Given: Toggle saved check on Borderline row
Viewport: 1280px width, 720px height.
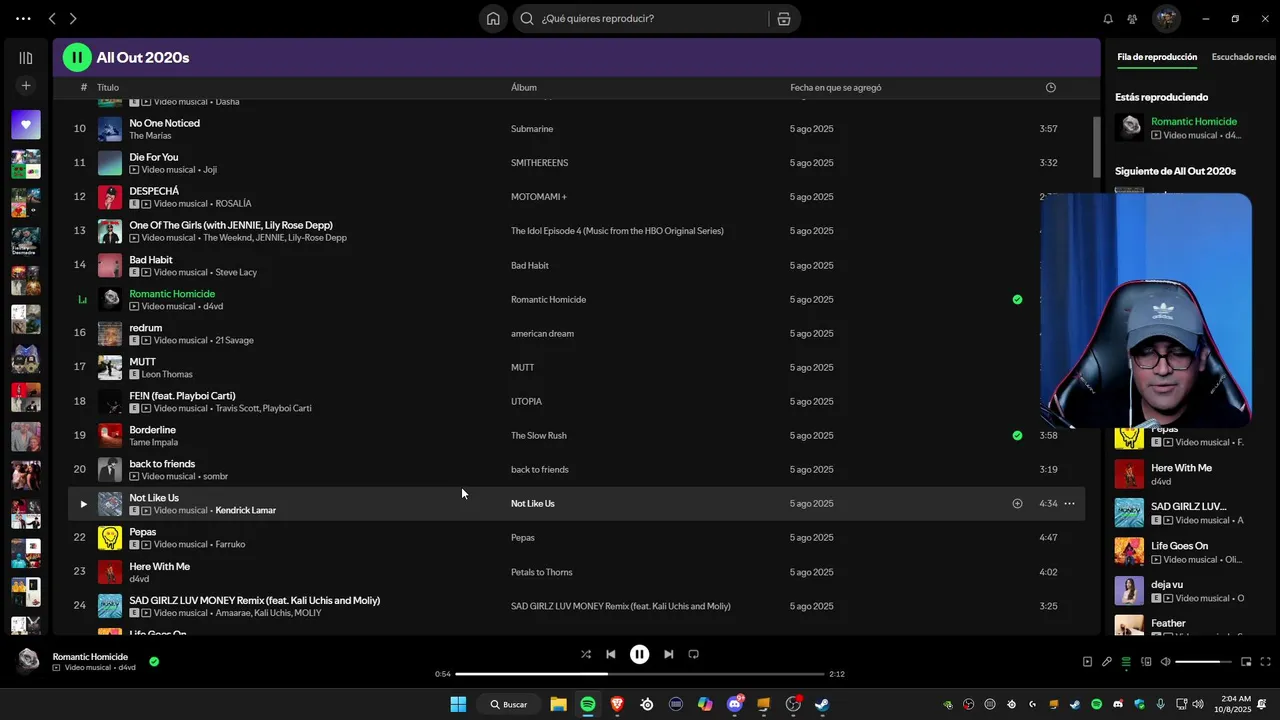Looking at the screenshot, I should click(1017, 436).
